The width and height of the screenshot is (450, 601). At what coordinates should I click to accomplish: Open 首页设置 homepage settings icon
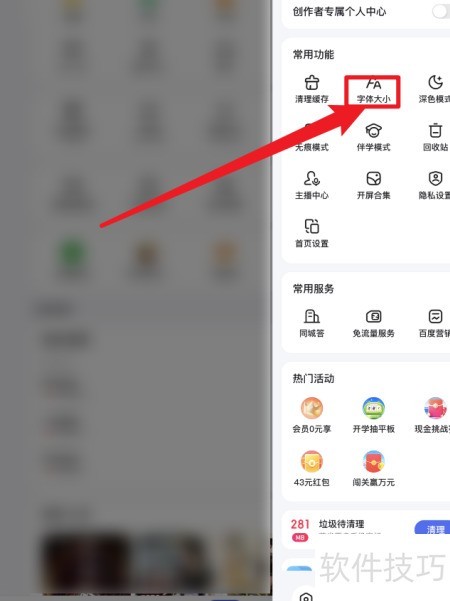click(x=312, y=233)
